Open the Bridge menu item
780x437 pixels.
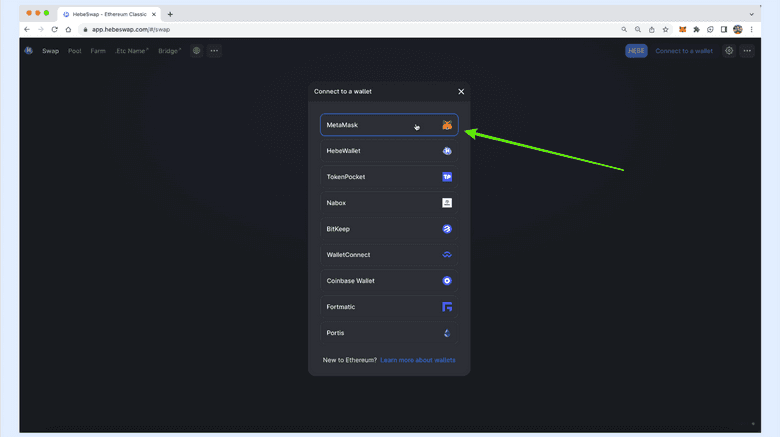click(168, 51)
